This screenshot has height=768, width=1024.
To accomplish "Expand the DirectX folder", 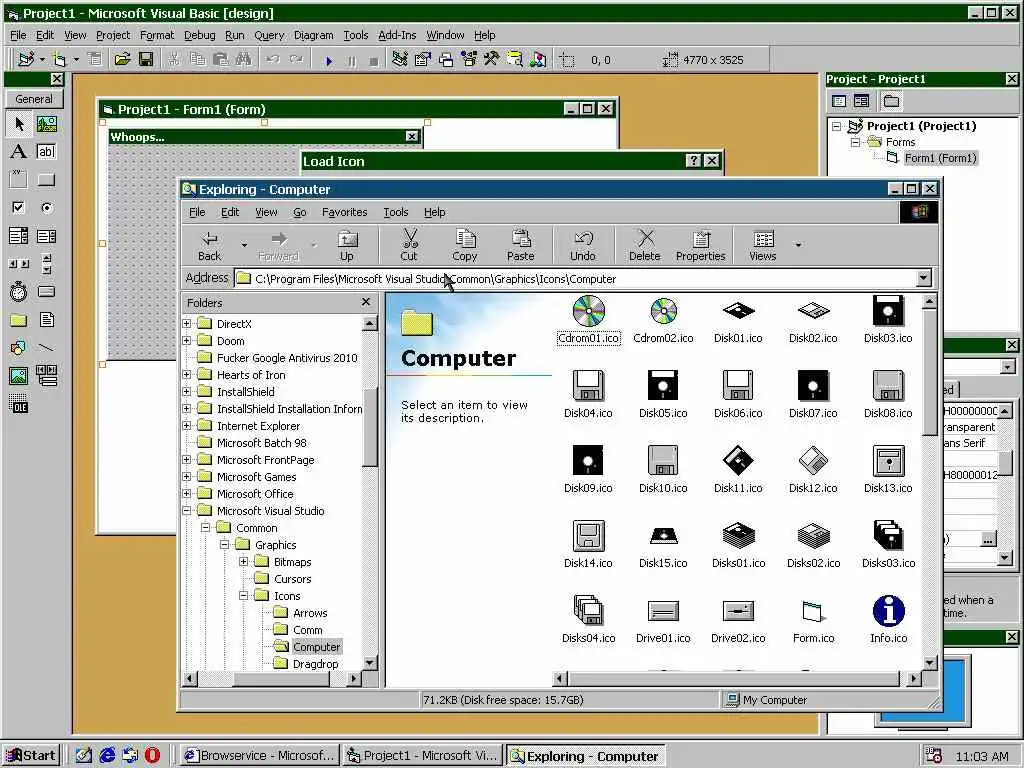I will coord(187,323).
